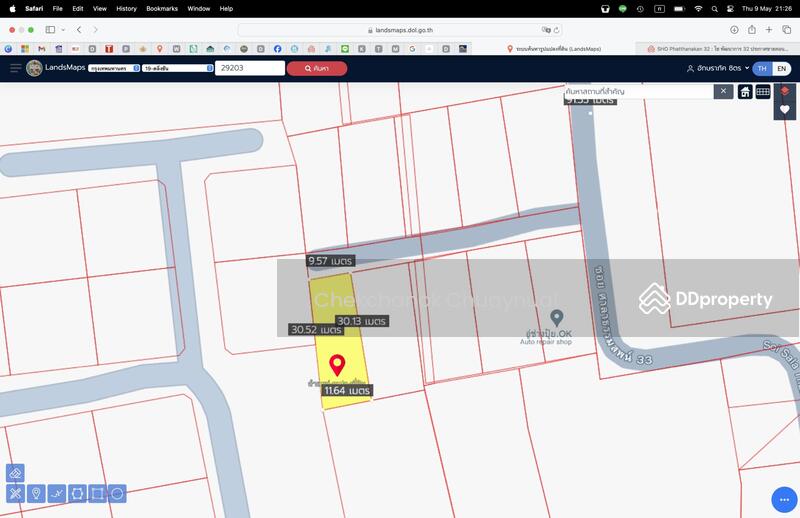Clear the place search box
This screenshot has width=800, height=518.
point(723,92)
